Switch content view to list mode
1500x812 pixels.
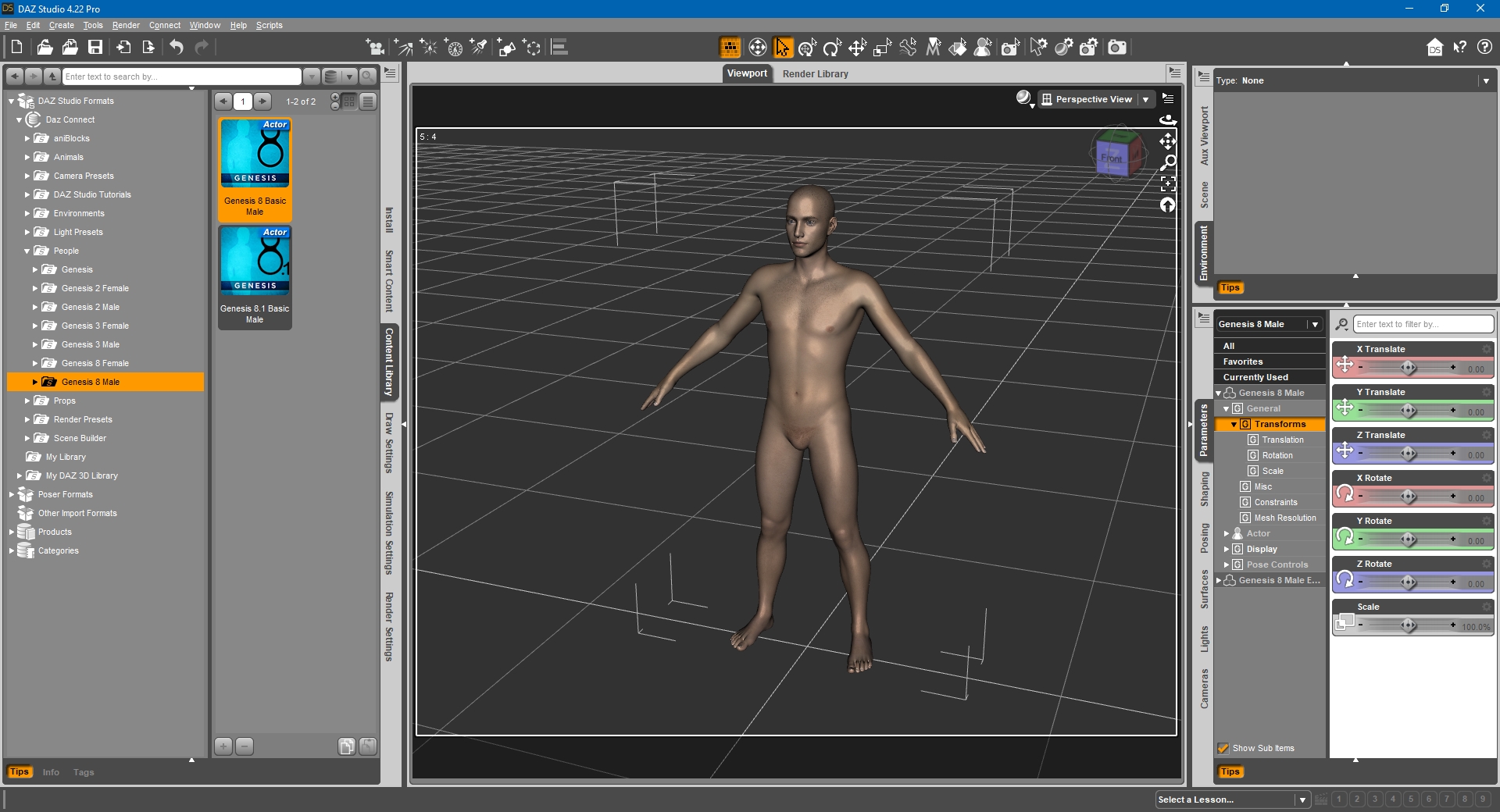368,101
